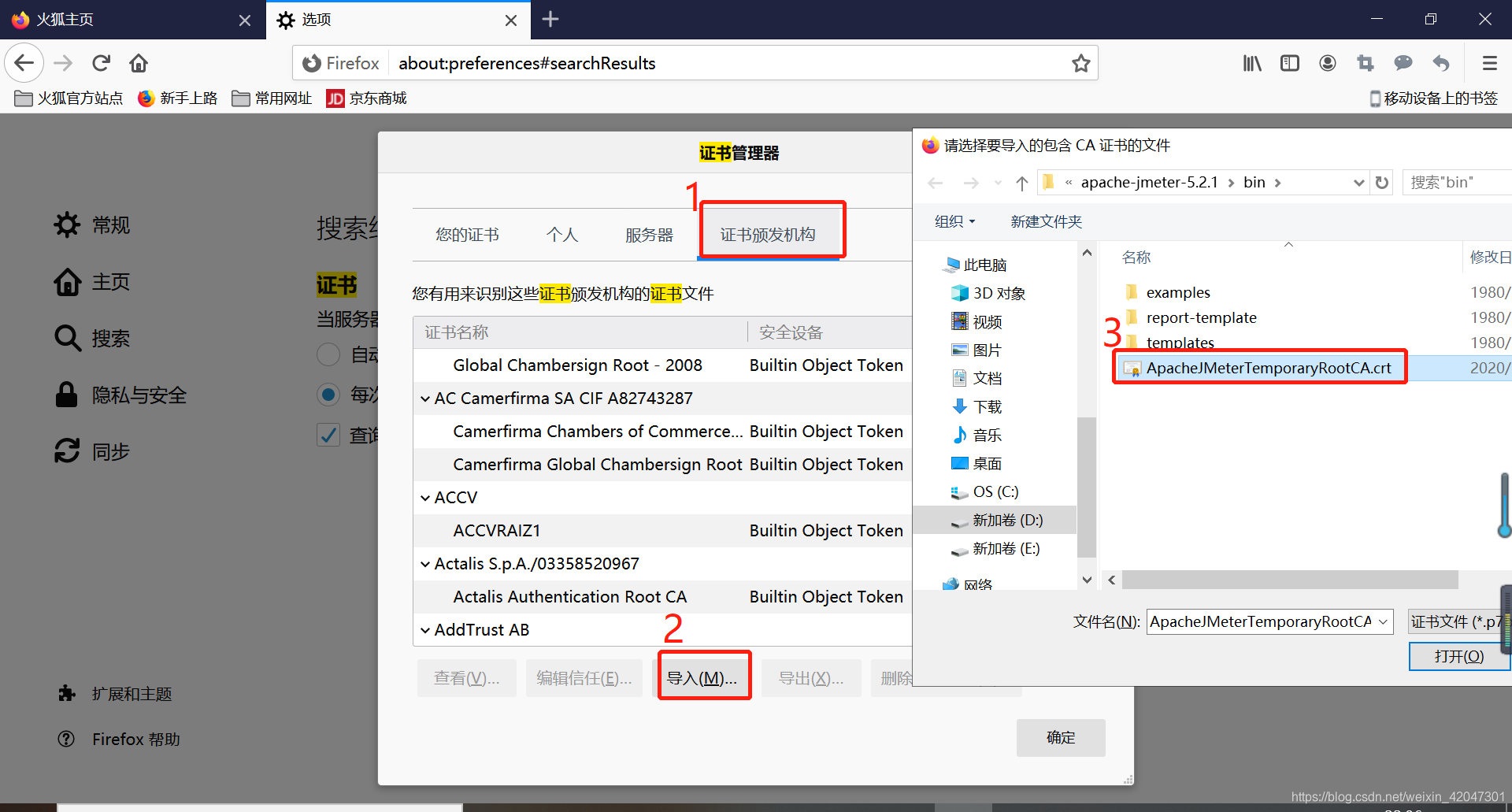Switch to the 证书颁发机构 tab
The width and height of the screenshot is (1512, 812).
[x=769, y=235]
